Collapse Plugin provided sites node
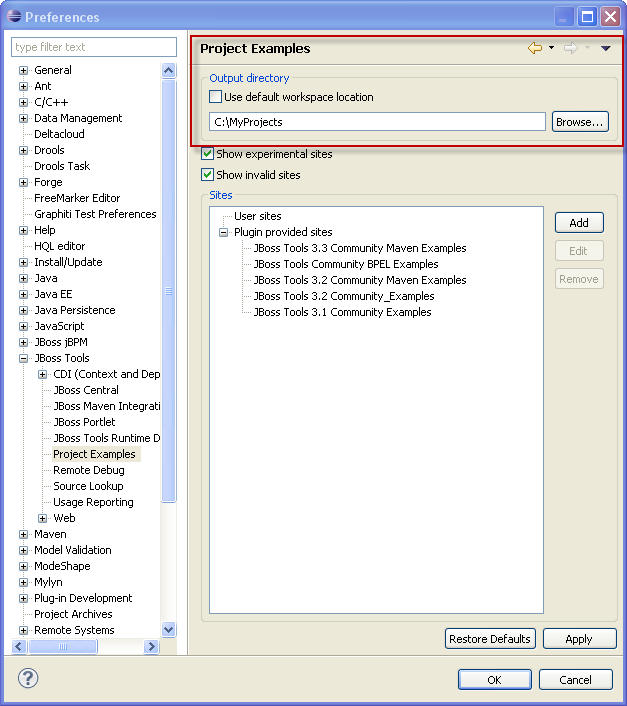627x706 pixels. 223,232
